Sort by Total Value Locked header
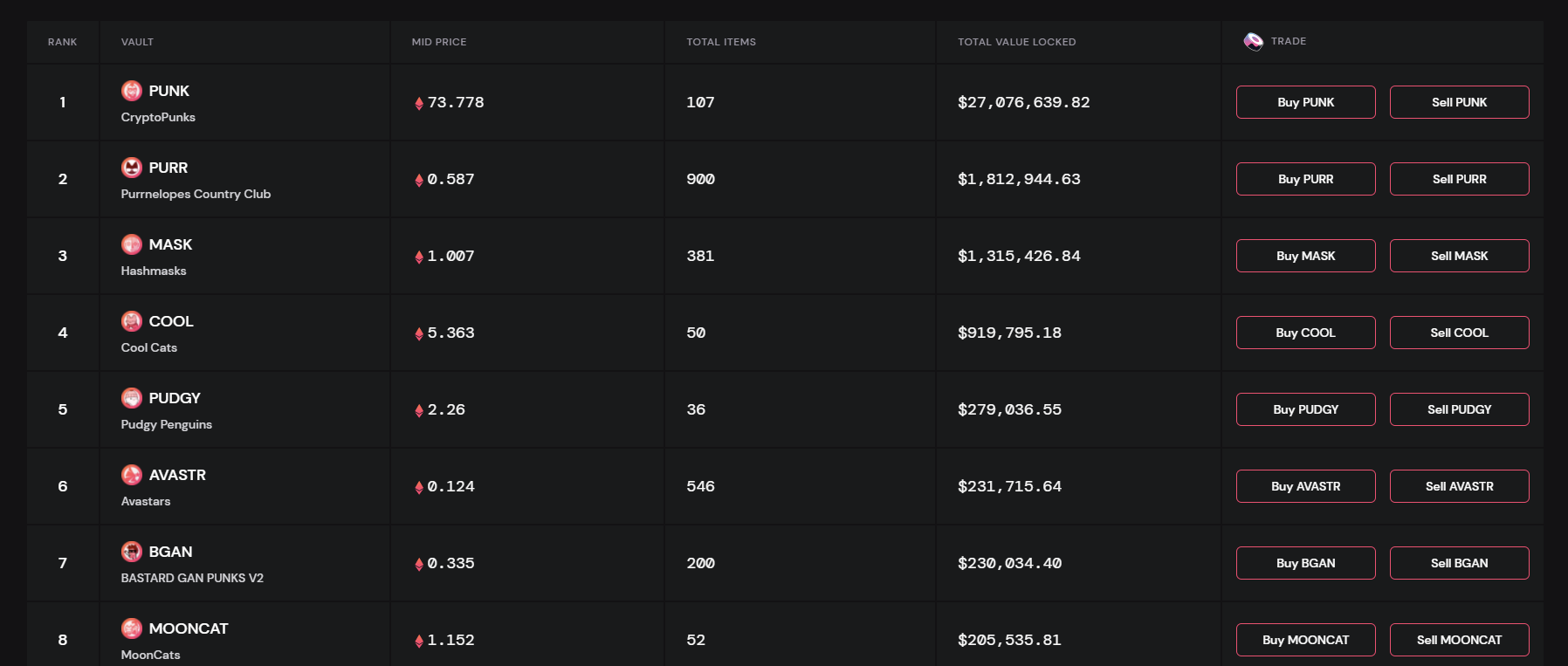Image resolution: width=1568 pixels, height=666 pixels. tap(1016, 42)
